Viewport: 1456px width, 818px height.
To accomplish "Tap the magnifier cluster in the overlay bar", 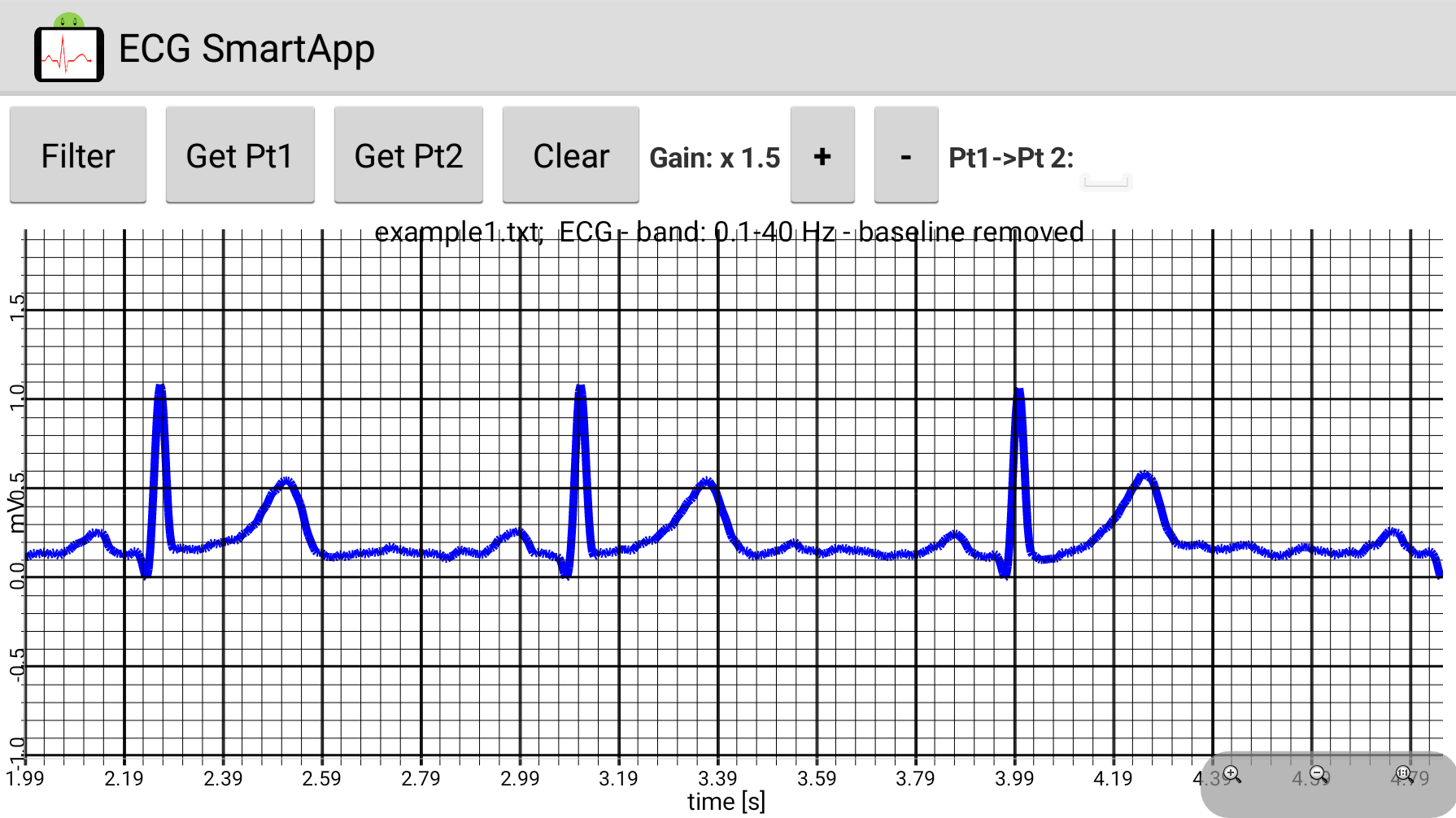I will 1317,773.
